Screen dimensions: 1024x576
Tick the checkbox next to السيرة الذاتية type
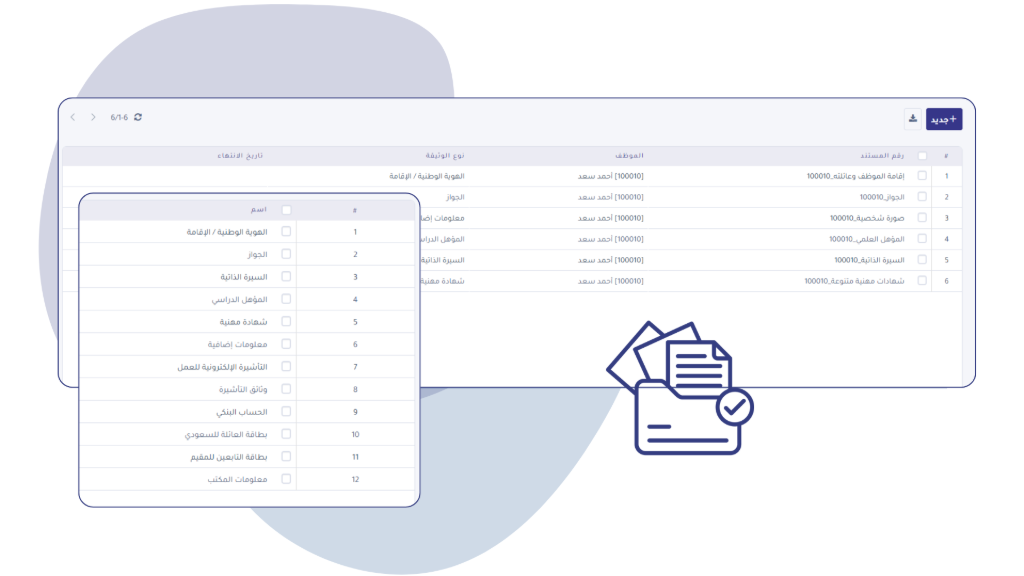tap(287, 276)
